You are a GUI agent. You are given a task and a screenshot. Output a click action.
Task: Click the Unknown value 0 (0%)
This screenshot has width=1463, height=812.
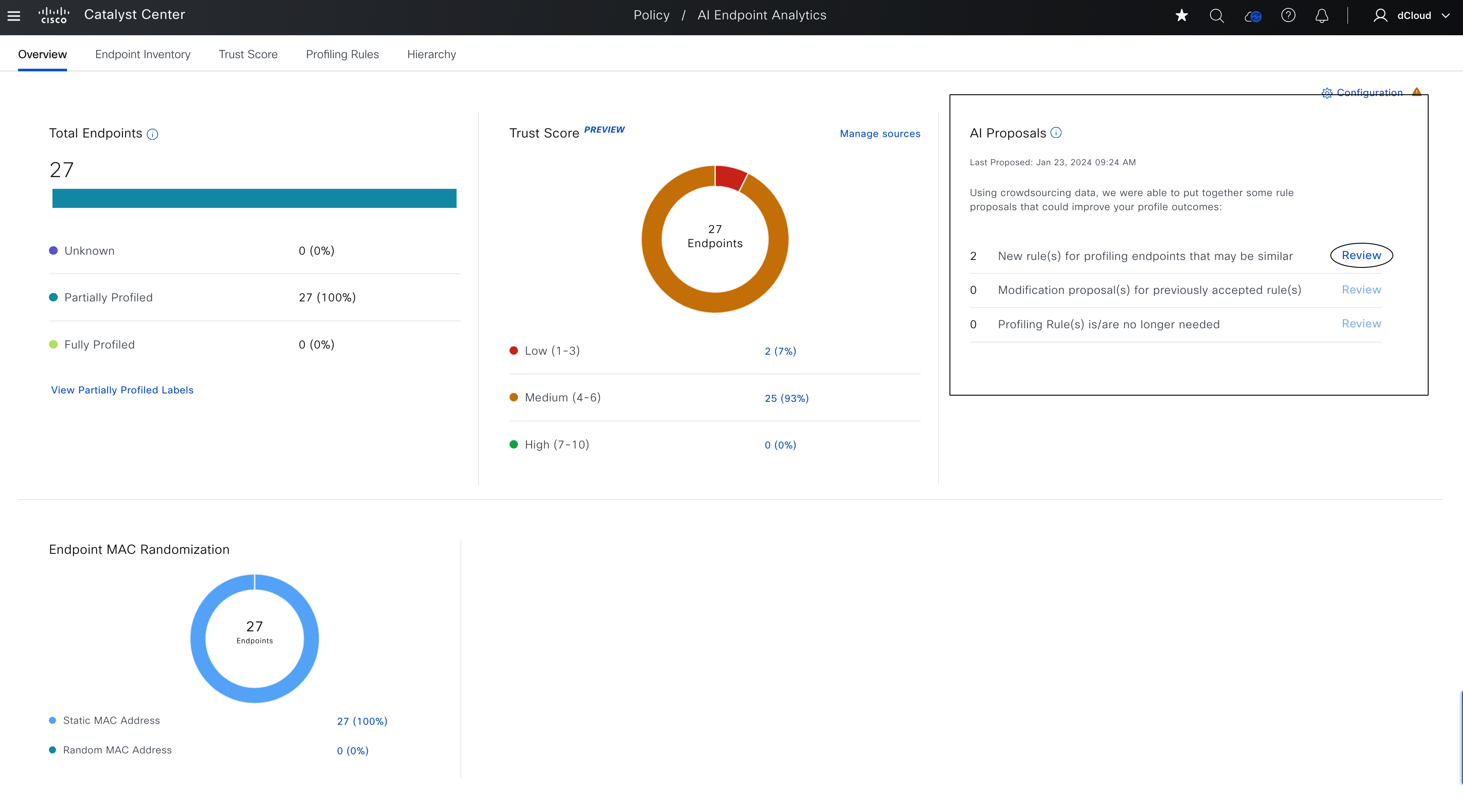pyautogui.click(x=316, y=251)
